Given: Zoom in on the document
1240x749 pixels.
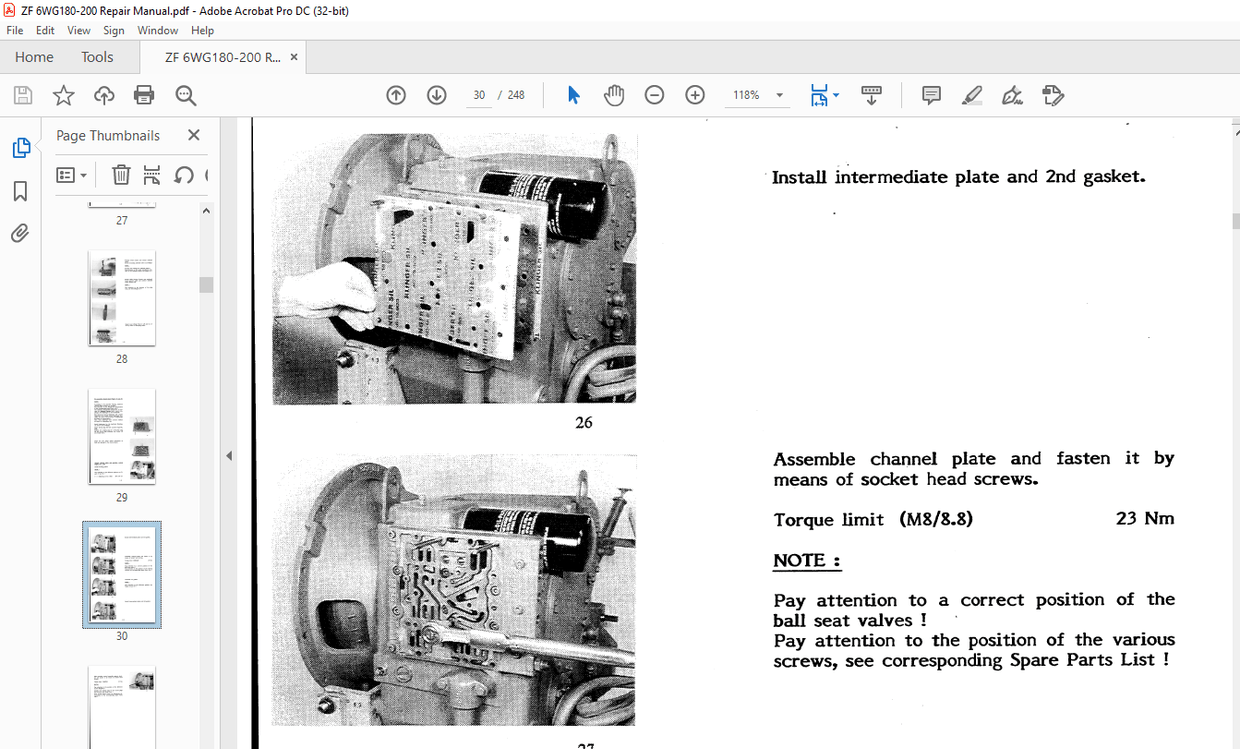Looking at the screenshot, I should tap(694, 95).
